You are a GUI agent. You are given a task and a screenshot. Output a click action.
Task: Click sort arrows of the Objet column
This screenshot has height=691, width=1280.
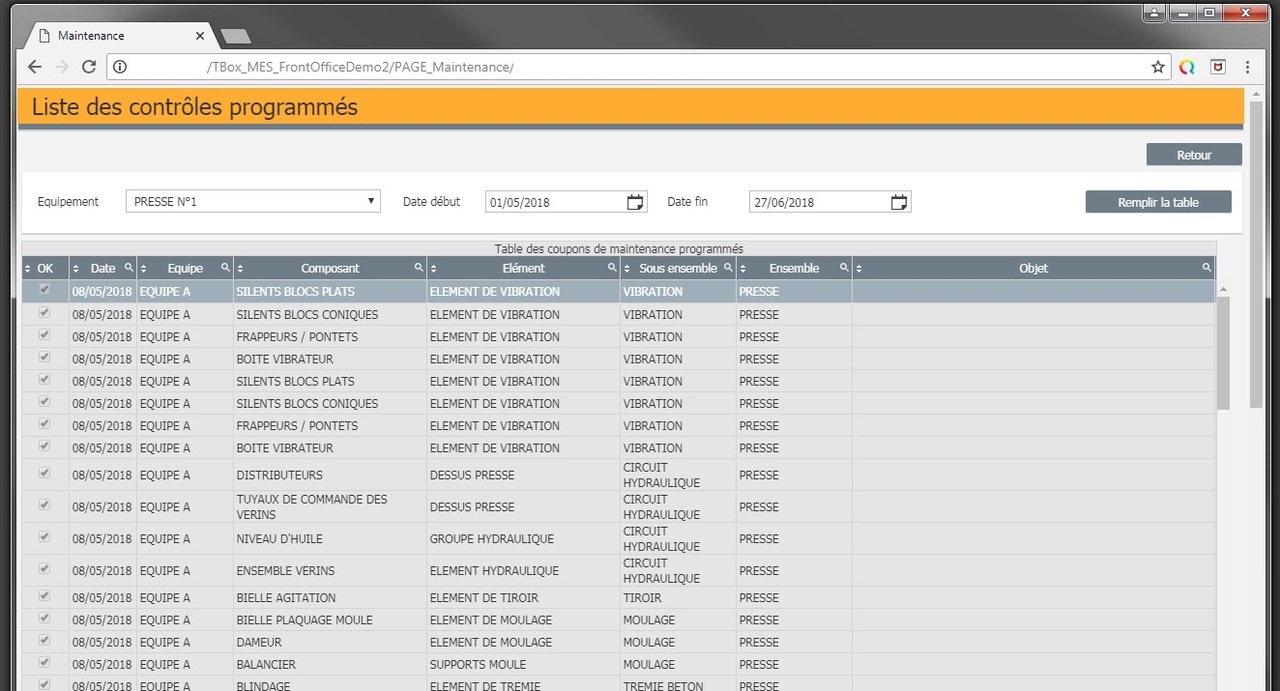pyautogui.click(x=859, y=268)
